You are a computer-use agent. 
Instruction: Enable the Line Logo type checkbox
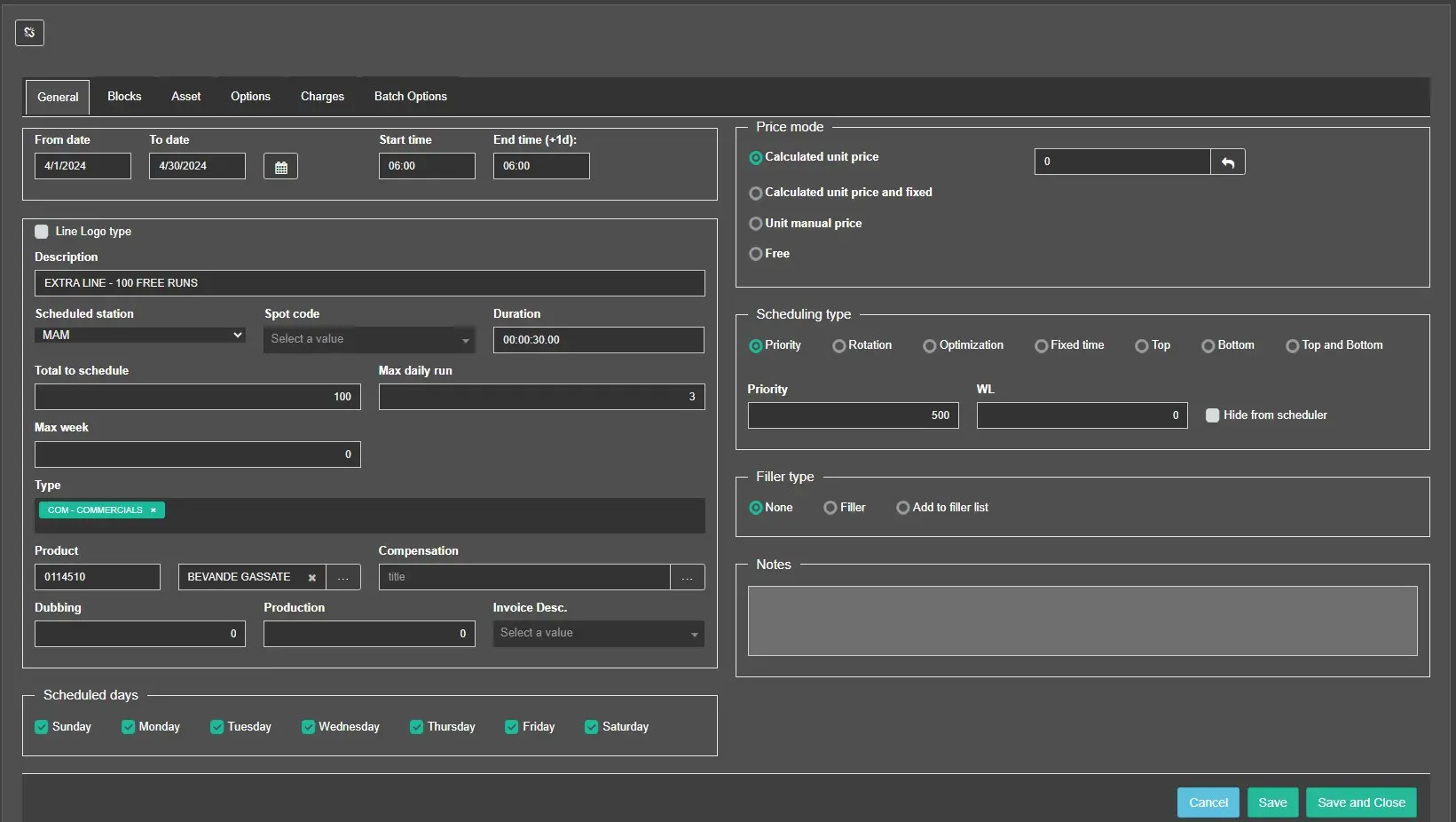[x=42, y=232]
